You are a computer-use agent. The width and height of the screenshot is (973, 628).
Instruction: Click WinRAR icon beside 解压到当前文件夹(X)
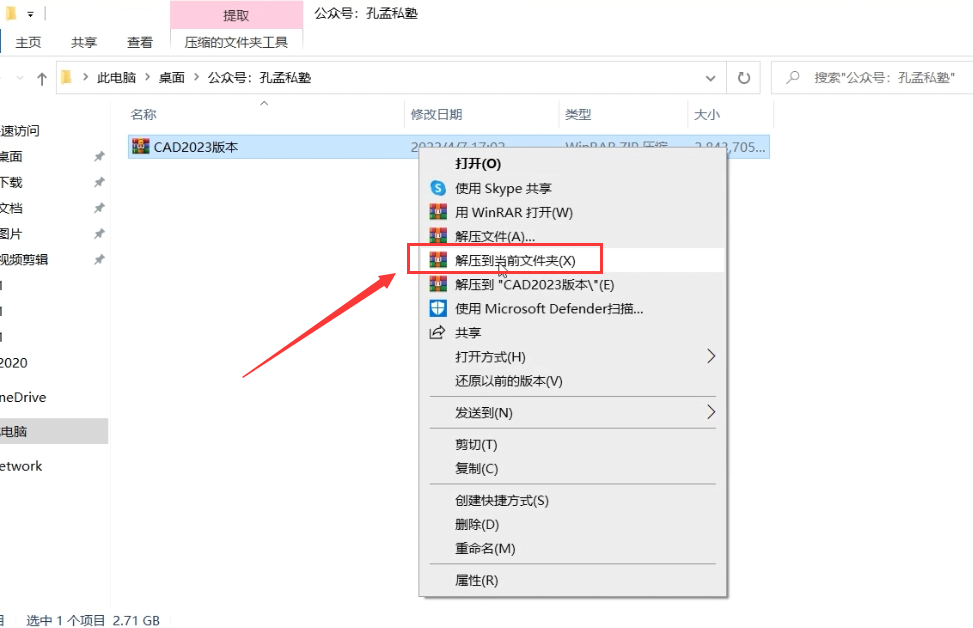click(438, 260)
